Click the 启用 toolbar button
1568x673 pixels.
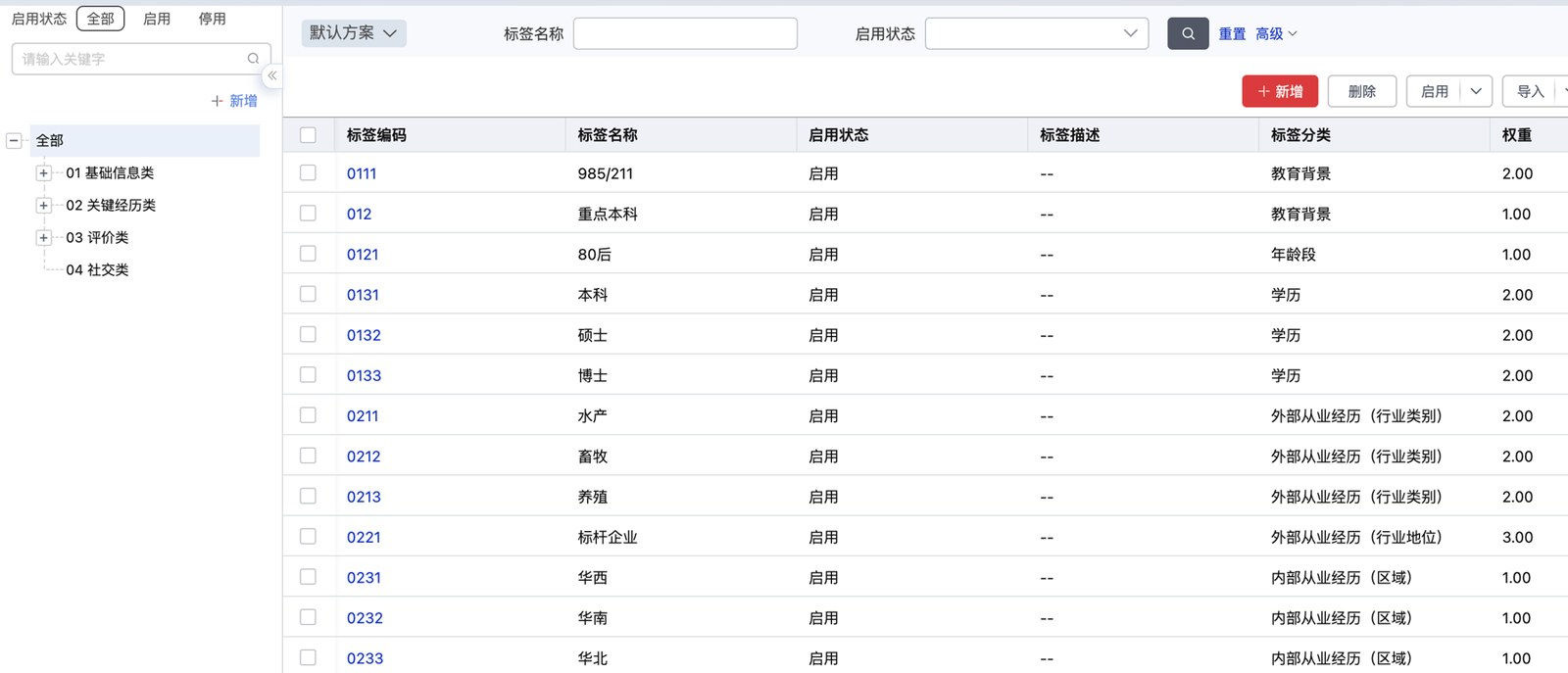click(x=1435, y=91)
